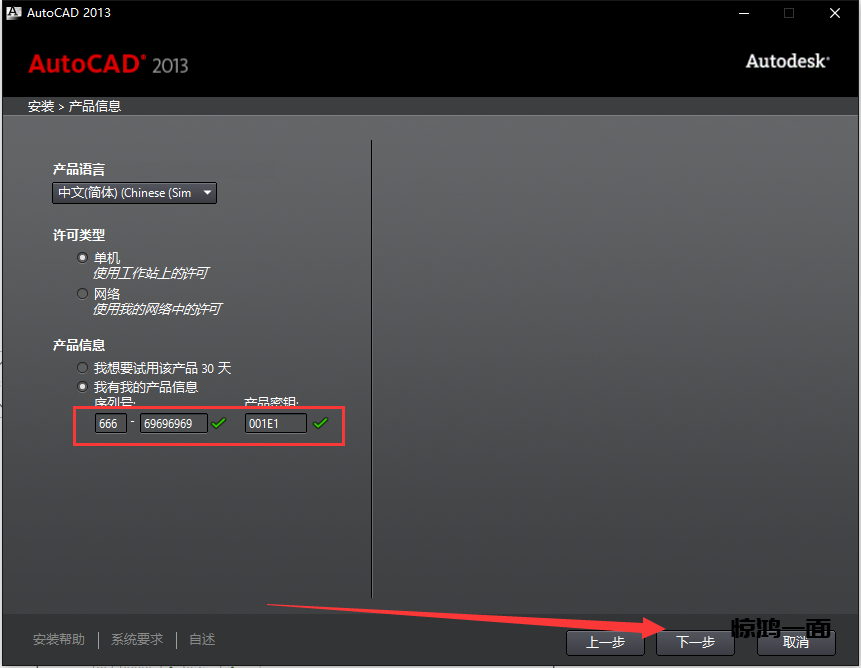Click the Autodesk logo in the header
This screenshot has width=861, height=668.
coord(787,61)
